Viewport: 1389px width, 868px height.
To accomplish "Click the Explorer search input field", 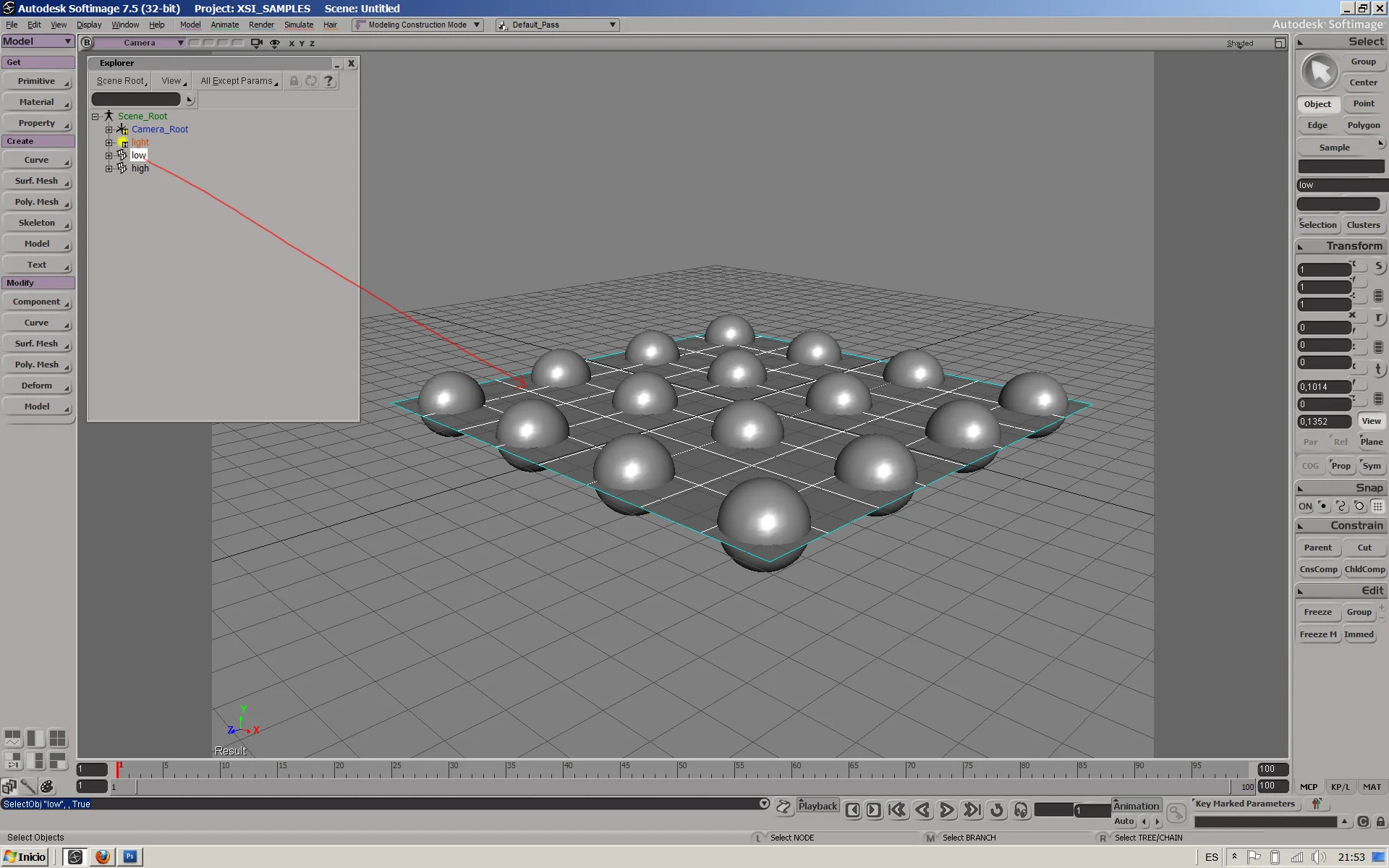I will 136,99.
